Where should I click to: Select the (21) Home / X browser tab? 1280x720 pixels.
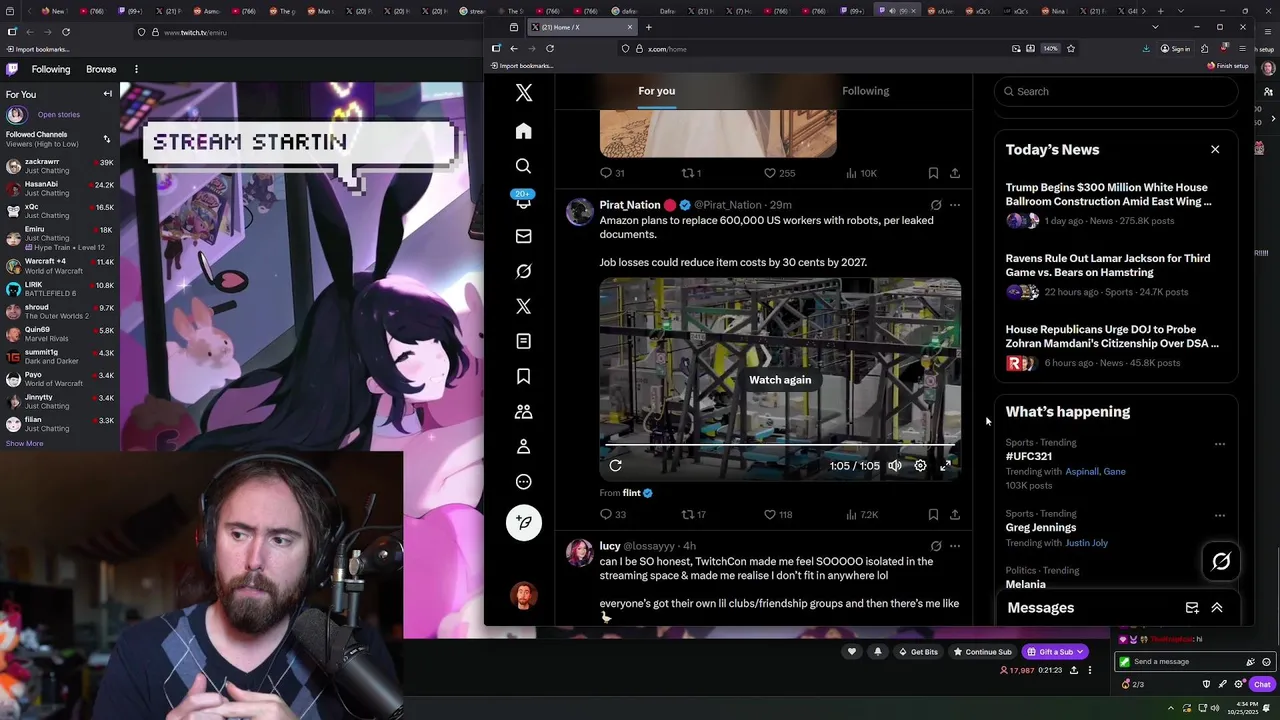pos(581,27)
